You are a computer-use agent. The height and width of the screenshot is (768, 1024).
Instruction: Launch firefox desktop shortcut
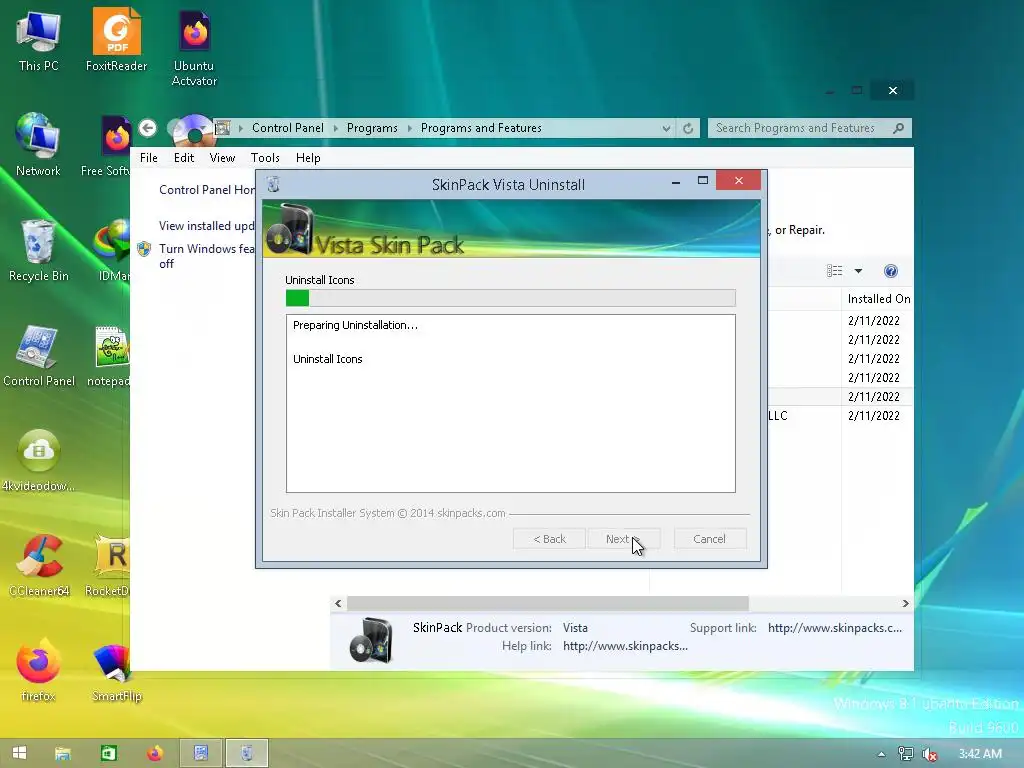[x=38, y=670]
